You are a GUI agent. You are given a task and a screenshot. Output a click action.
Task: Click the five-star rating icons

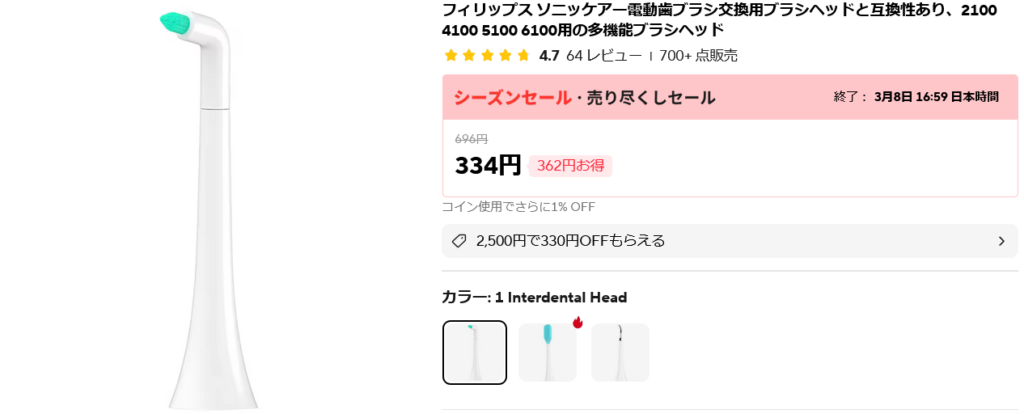click(487, 56)
